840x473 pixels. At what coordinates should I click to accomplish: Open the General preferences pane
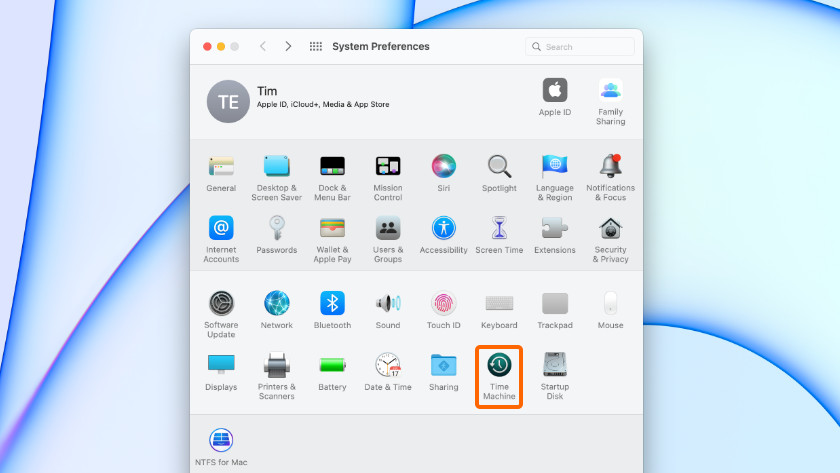pos(221,174)
